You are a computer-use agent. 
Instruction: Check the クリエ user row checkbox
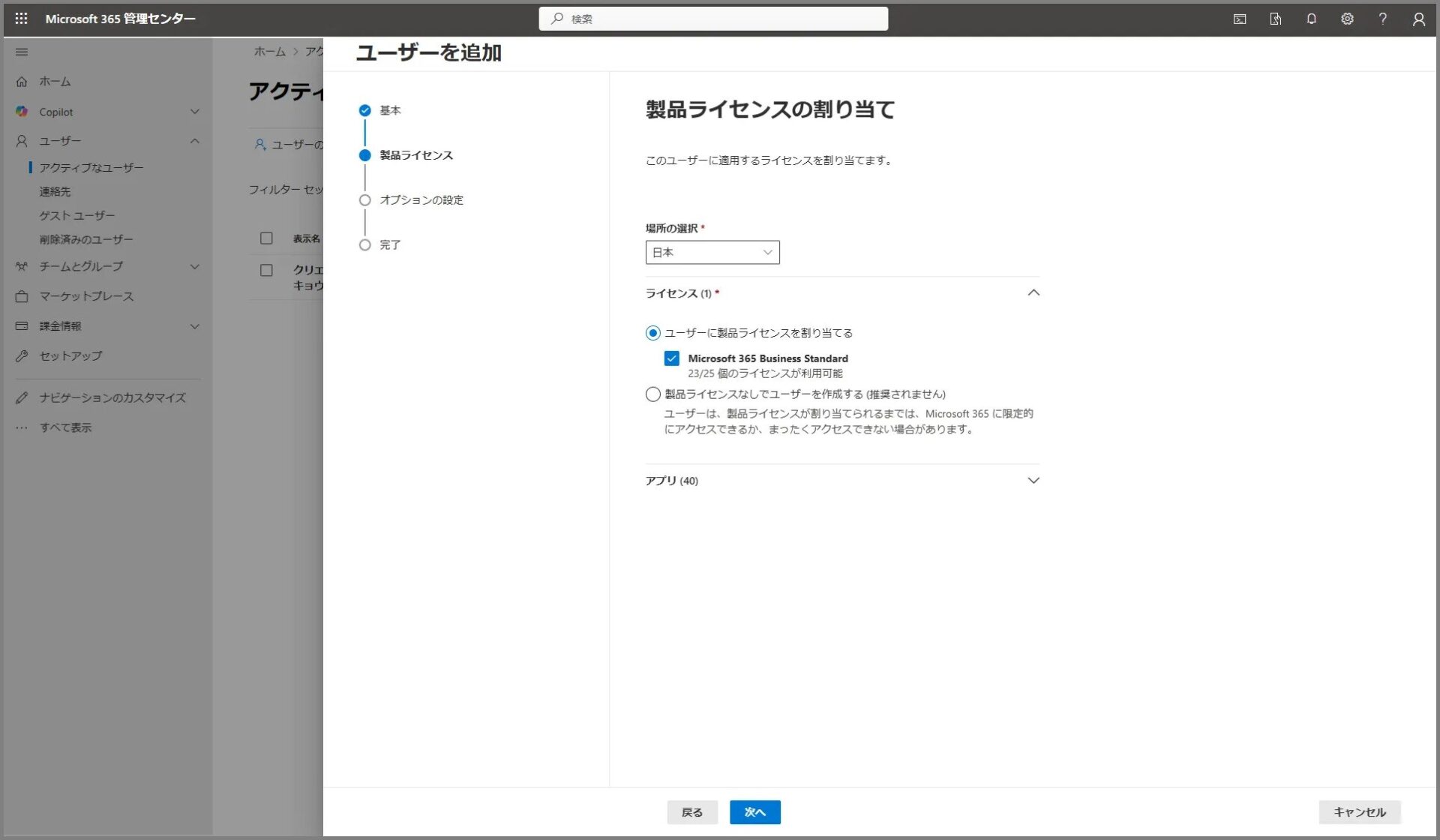[x=266, y=270]
